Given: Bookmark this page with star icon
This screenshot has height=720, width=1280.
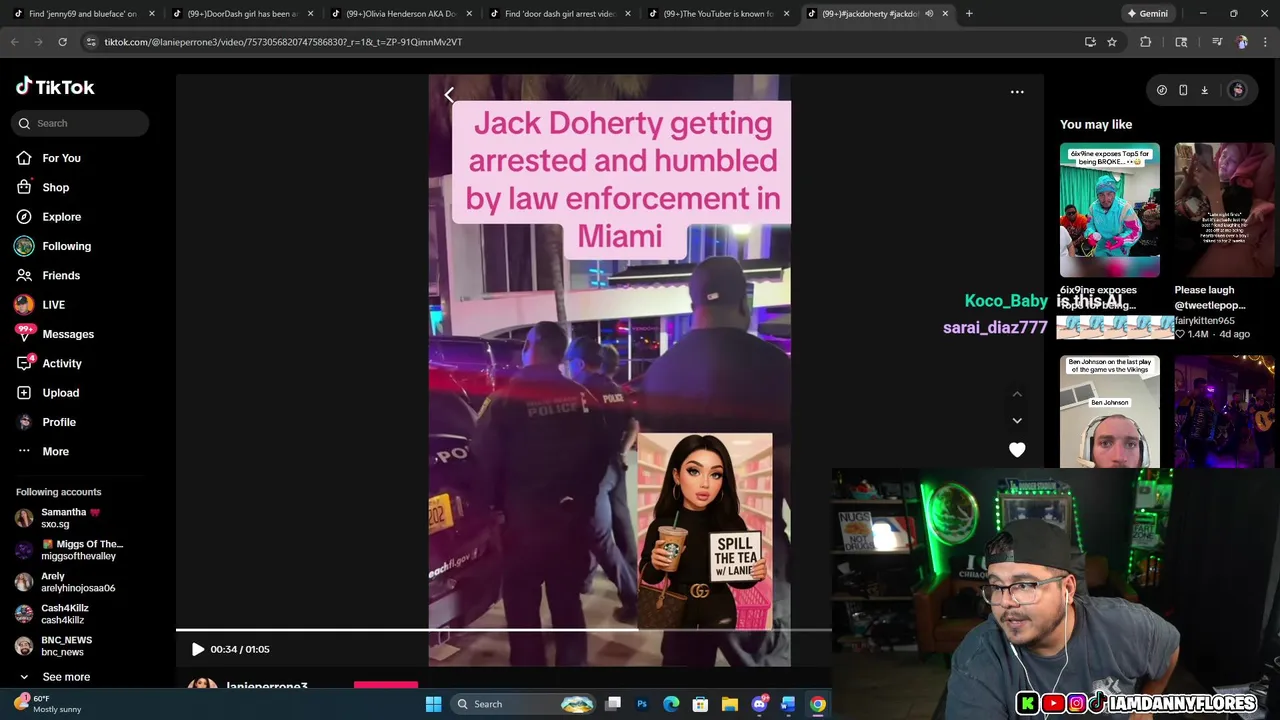Looking at the screenshot, I should pos(1112,42).
